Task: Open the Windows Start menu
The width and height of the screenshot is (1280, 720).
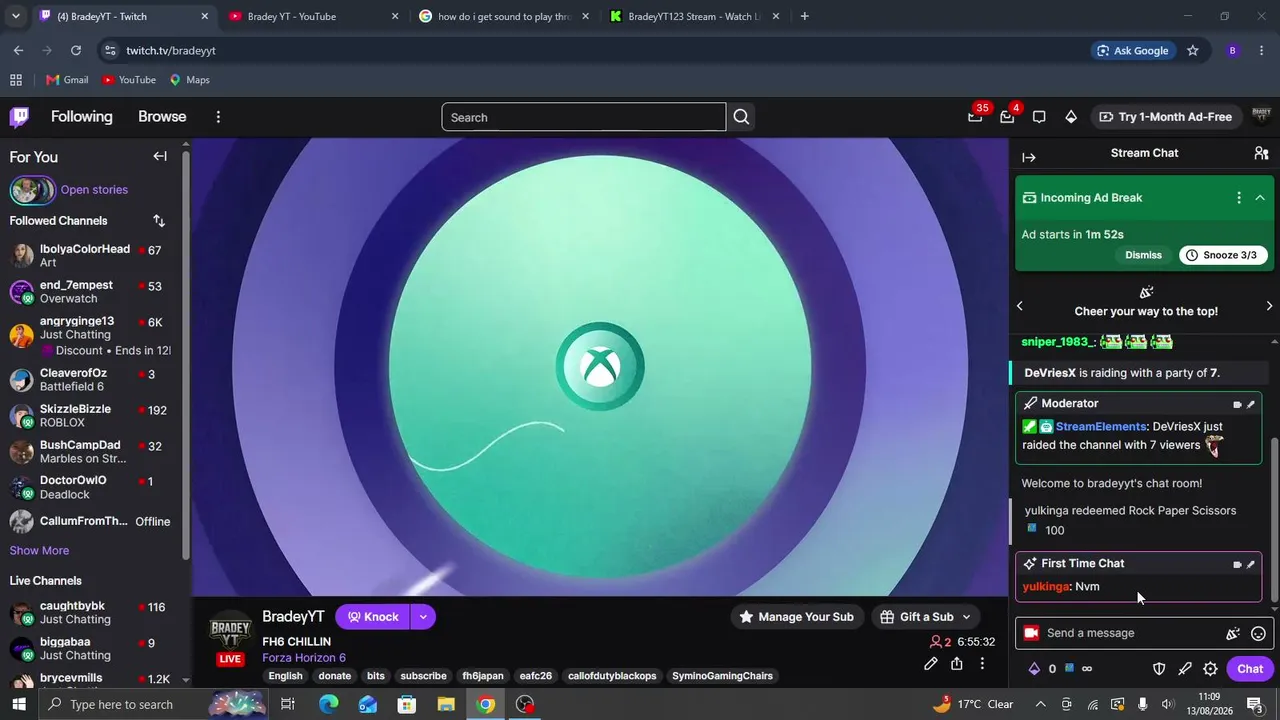Action: [19, 704]
